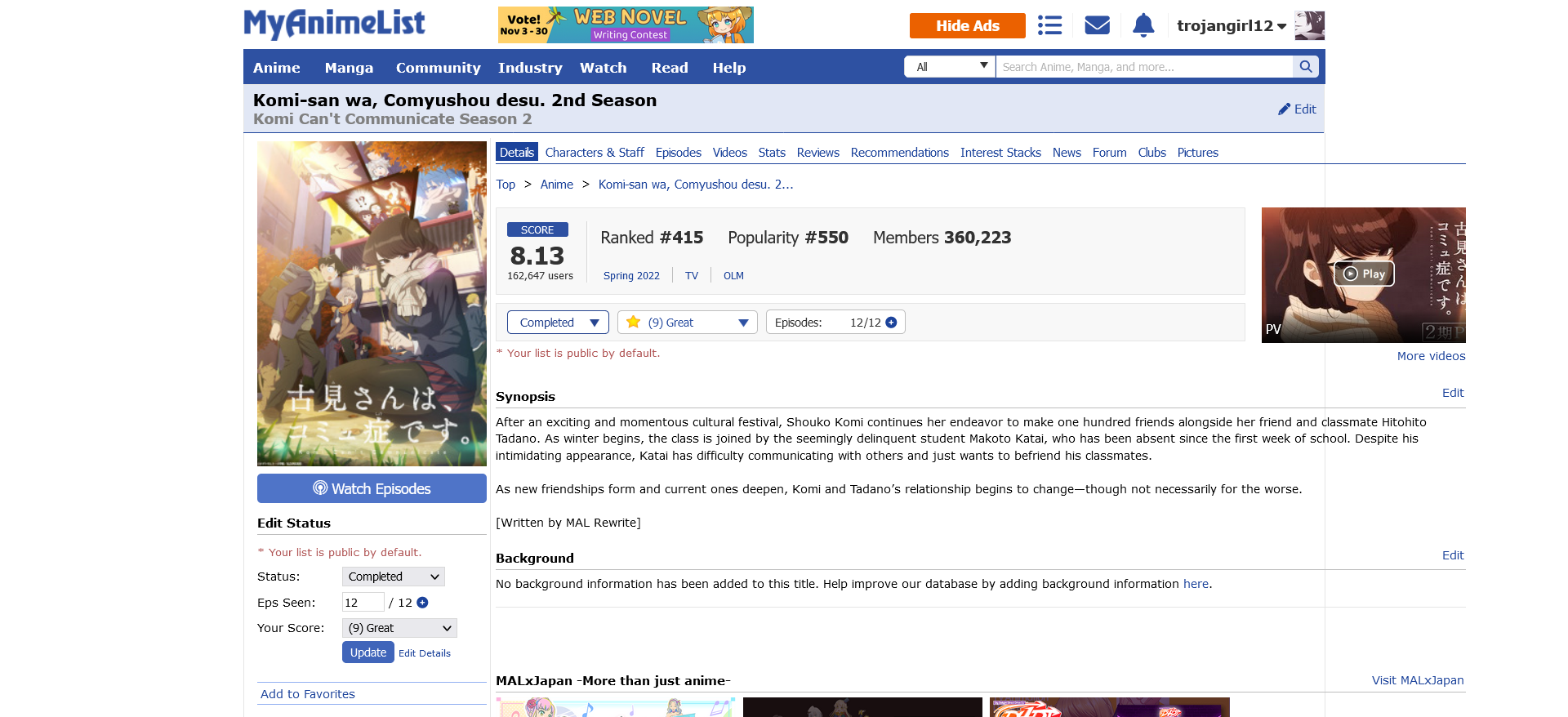Click the Update button
The height and width of the screenshot is (717, 1568).
368,652
